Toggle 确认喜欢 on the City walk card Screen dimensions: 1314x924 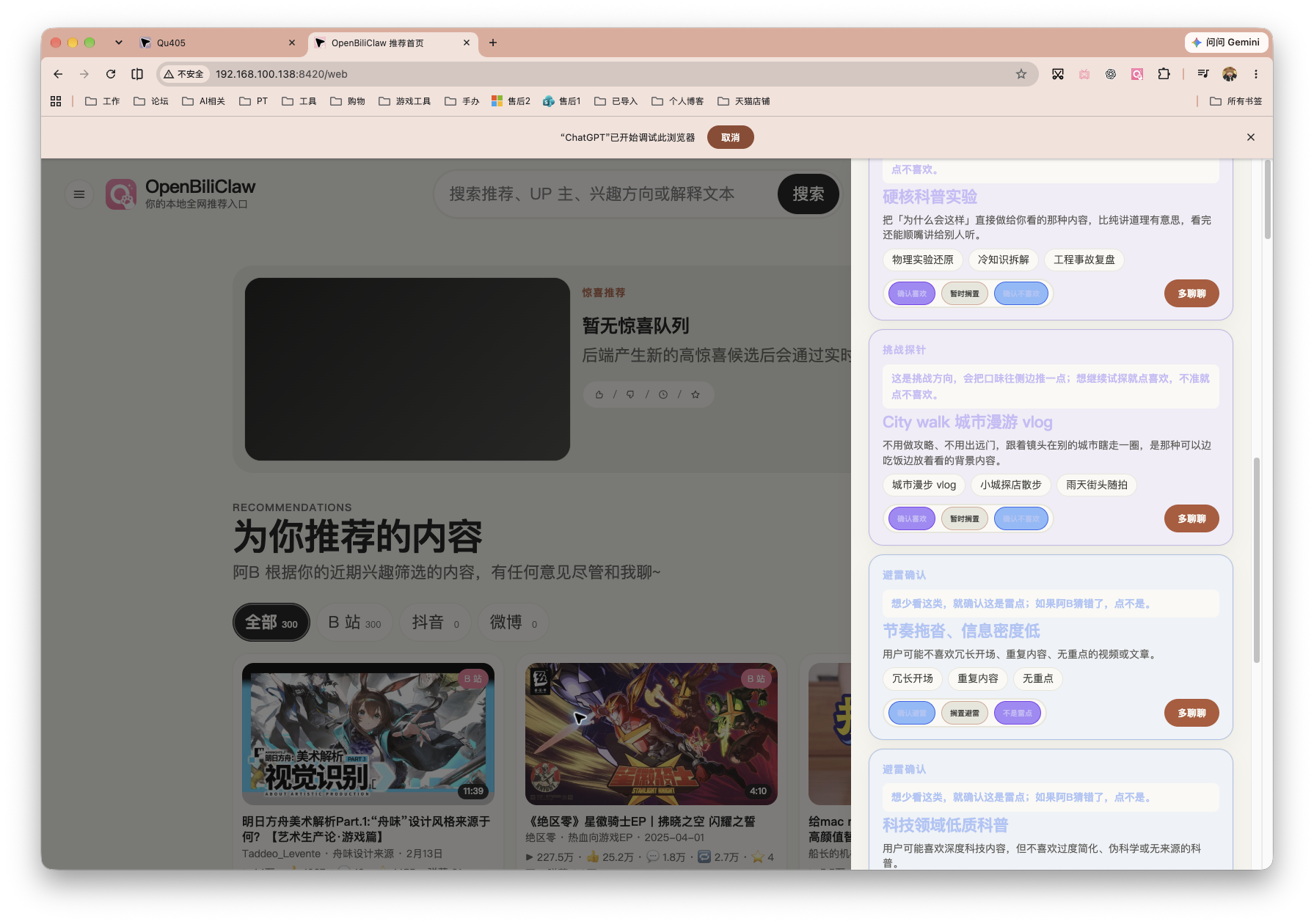pyautogui.click(x=912, y=518)
